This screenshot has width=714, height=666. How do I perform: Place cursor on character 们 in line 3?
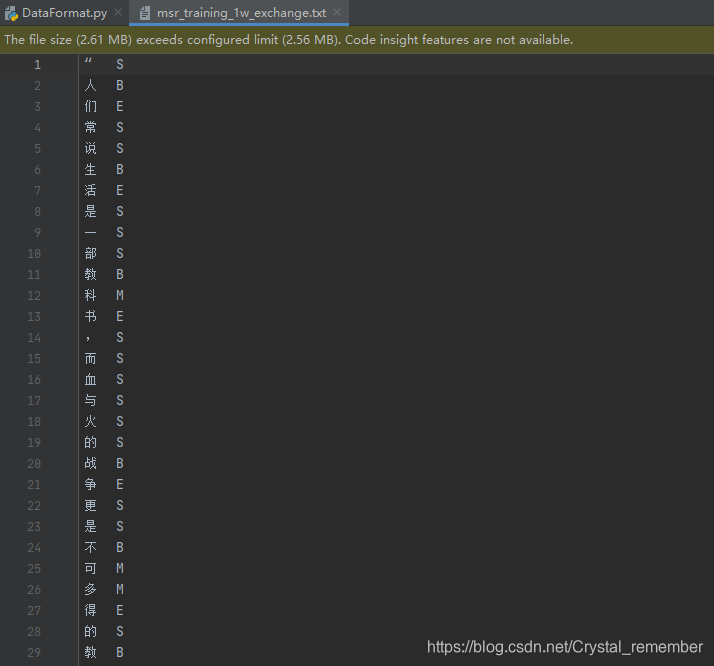coord(91,107)
